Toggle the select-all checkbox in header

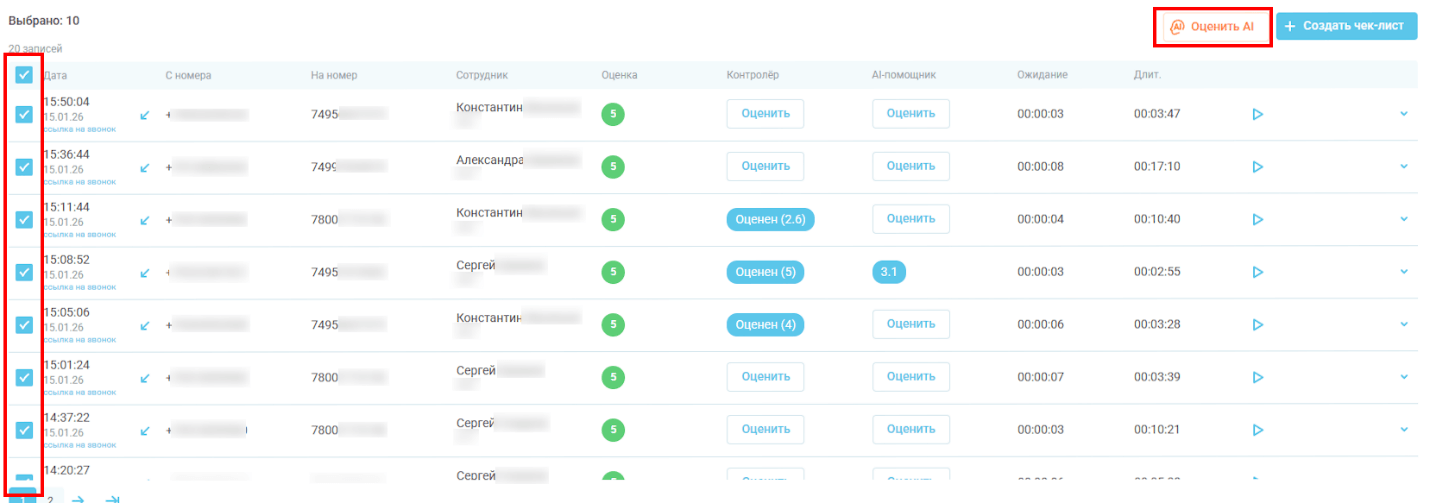tap(25, 75)
